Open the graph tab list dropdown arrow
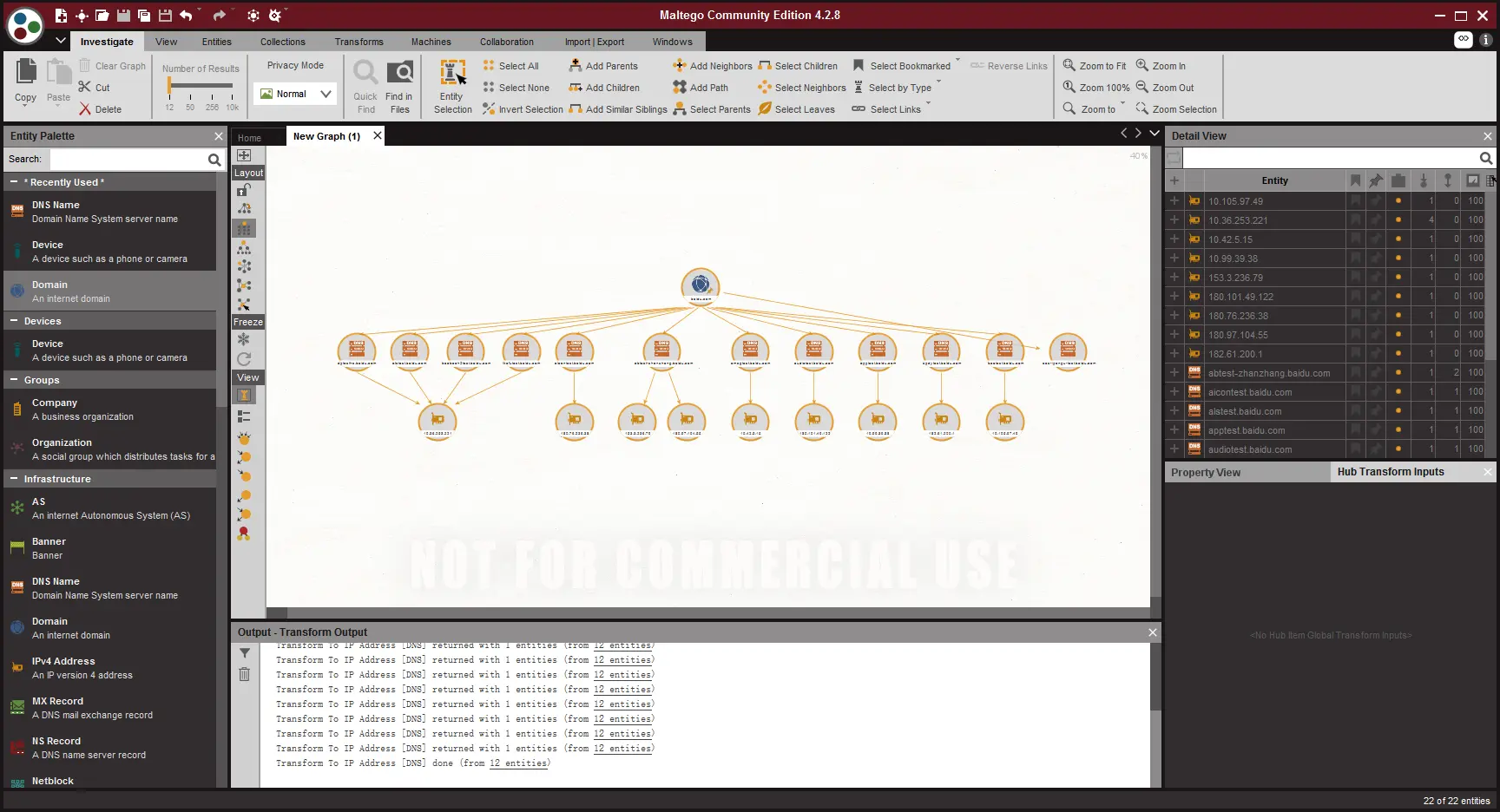This screenshot has width=1500, height=812. pos(1155,134)
